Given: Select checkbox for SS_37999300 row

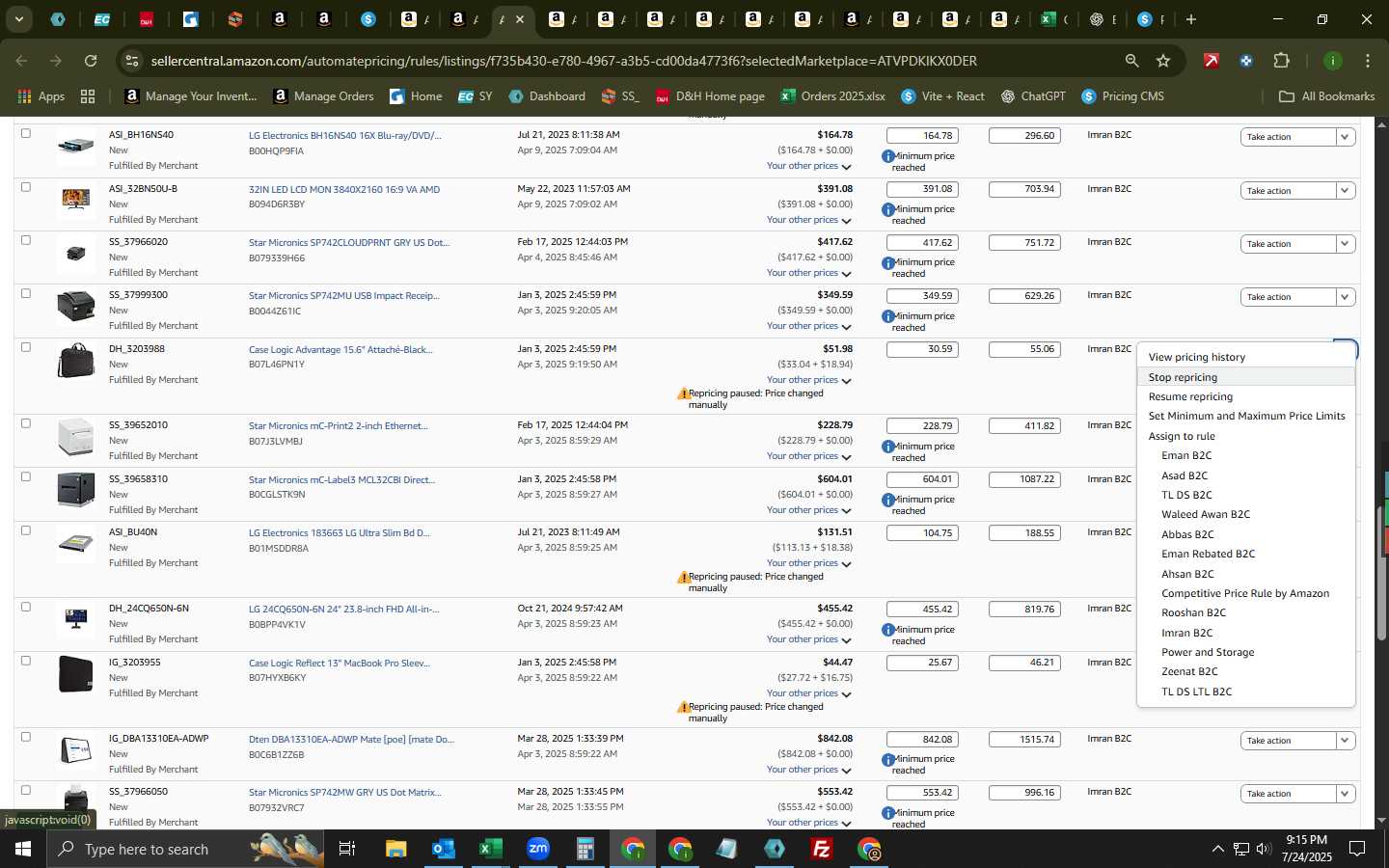Looking at the screenshot, I should pos(26,293).
